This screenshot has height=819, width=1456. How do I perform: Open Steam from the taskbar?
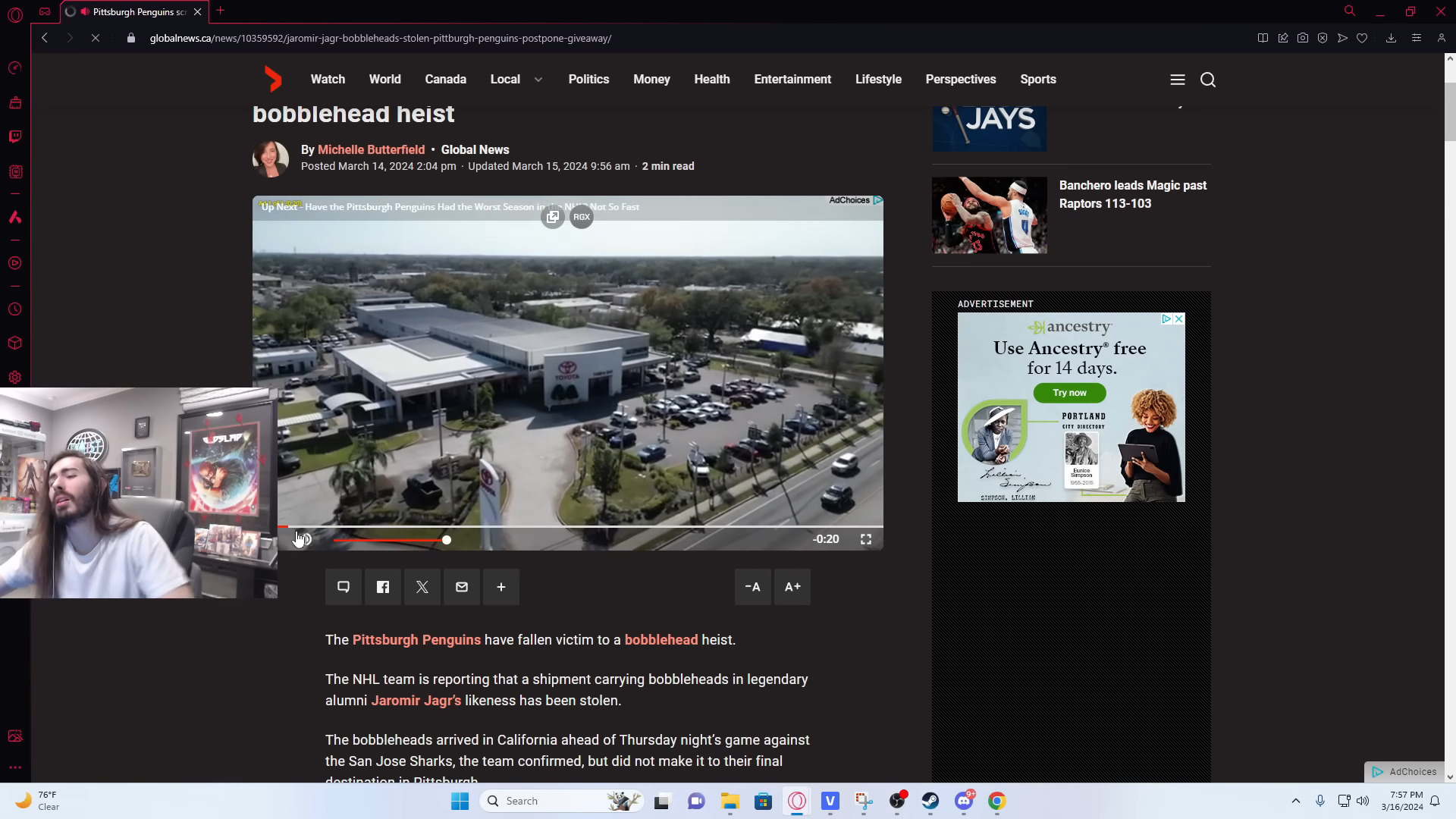[x=930, y=801]
